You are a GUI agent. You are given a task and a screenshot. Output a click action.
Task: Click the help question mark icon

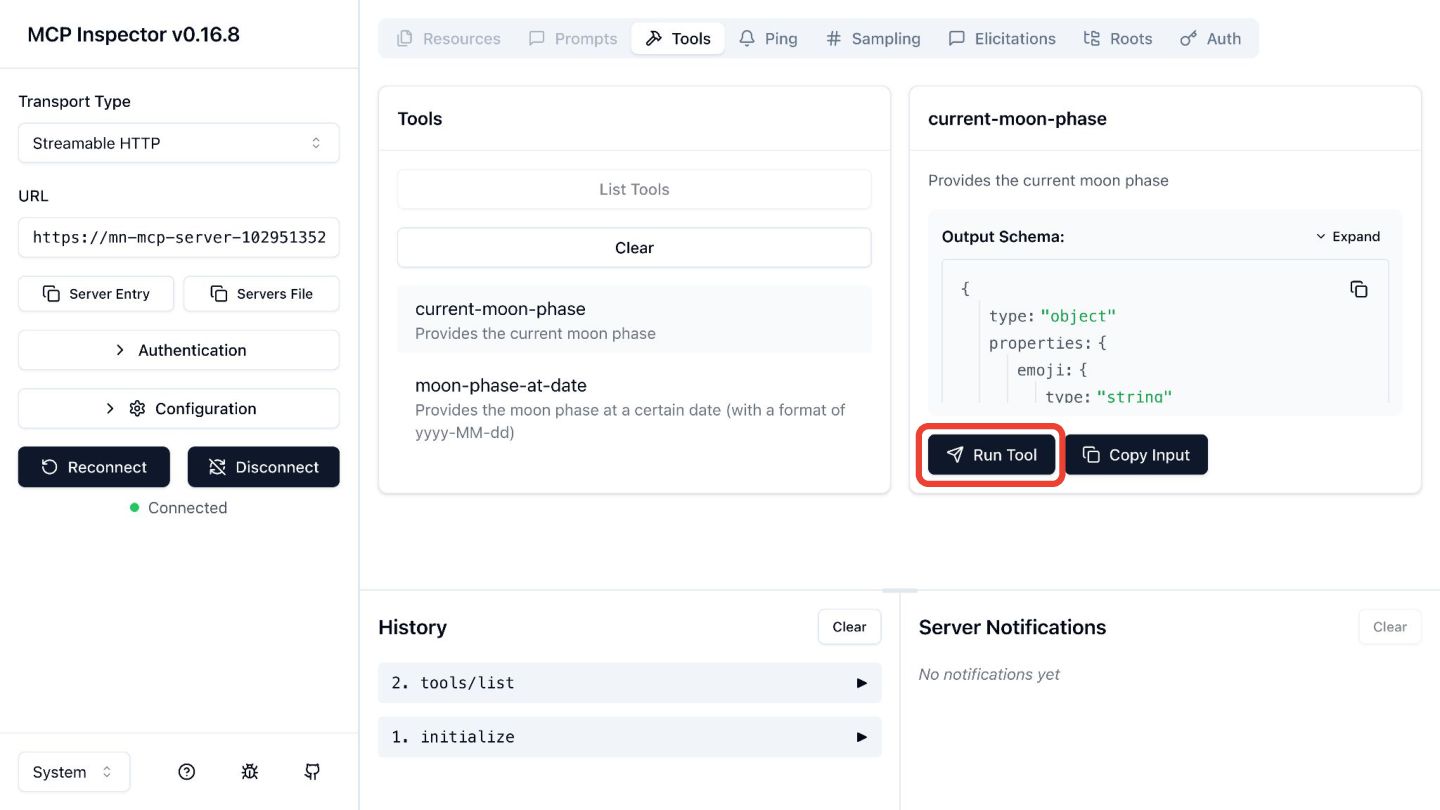186,772
